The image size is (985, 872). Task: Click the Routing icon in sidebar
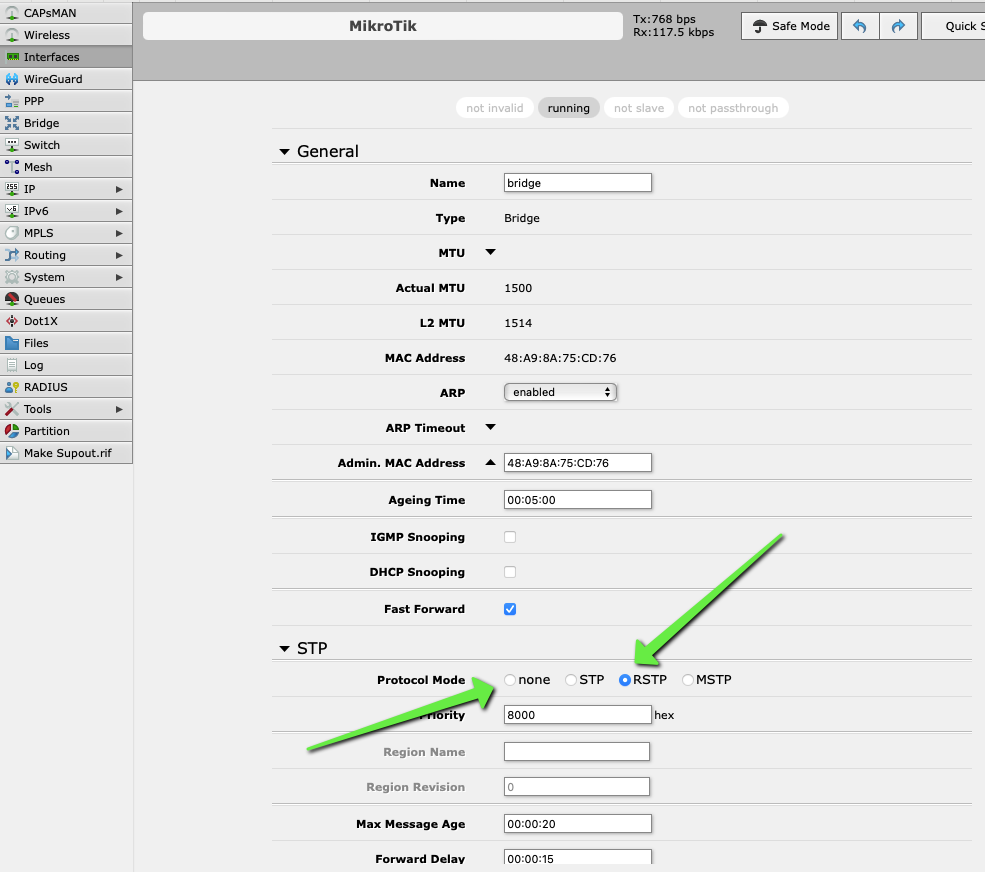click(12, 255)
